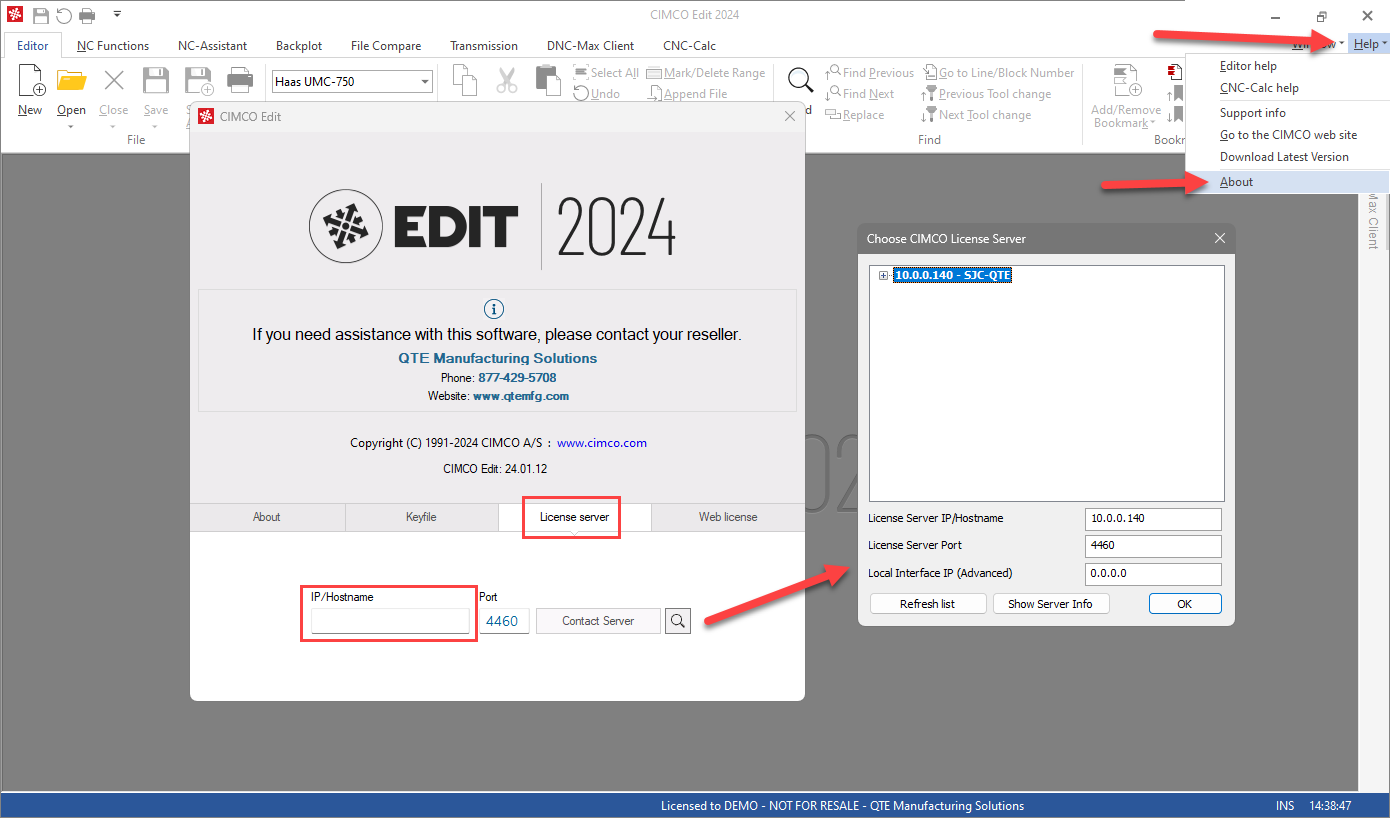Click the Cut scissors icon

507,80
